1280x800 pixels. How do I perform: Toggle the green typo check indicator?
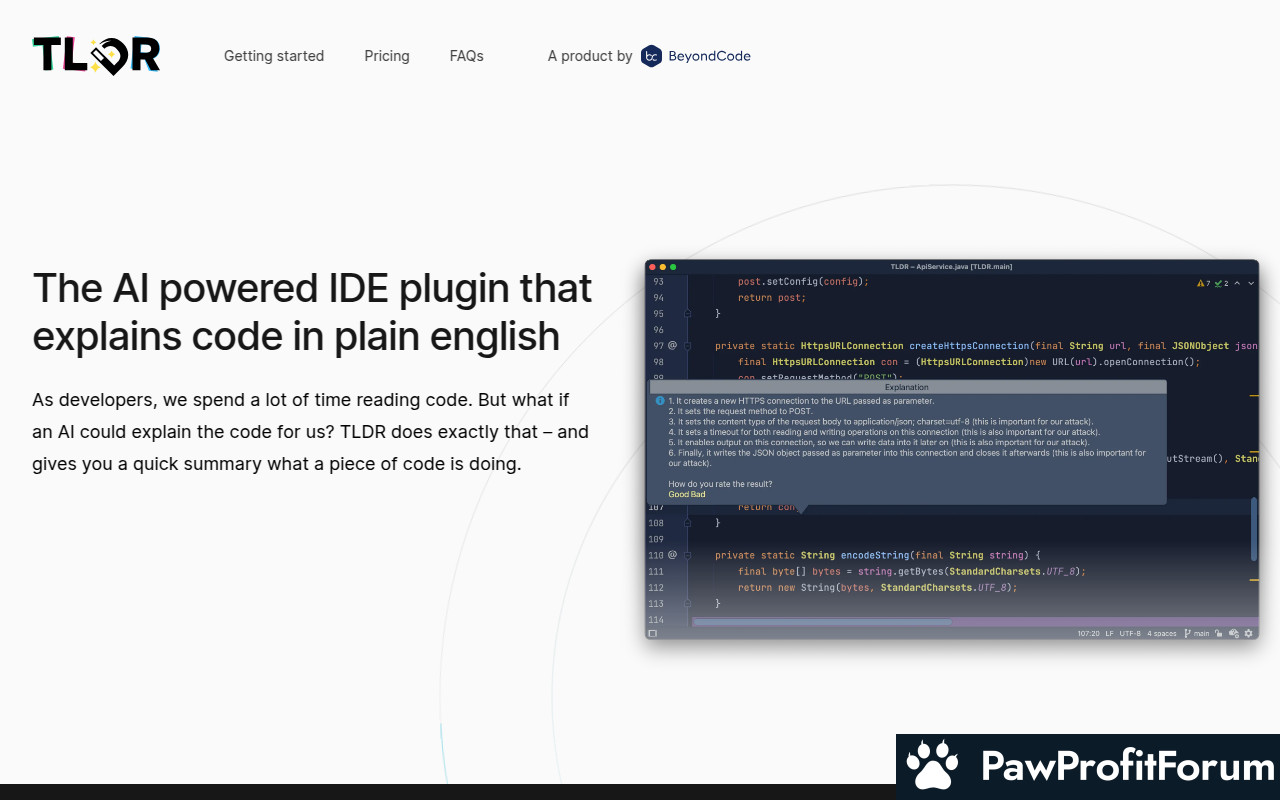pyautogui.click(x=1220, y=283)
